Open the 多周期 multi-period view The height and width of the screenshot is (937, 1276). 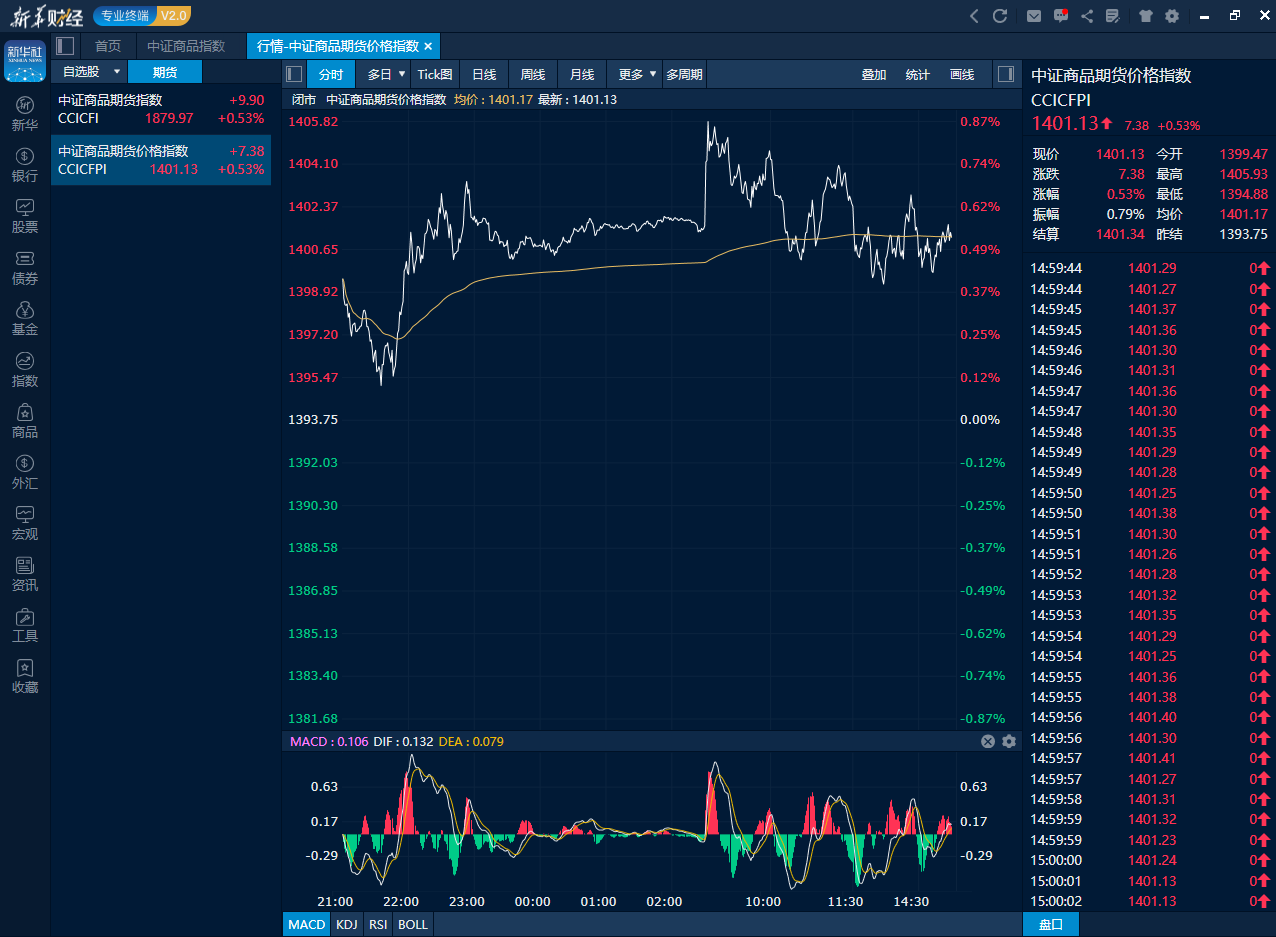pos(685,74)
